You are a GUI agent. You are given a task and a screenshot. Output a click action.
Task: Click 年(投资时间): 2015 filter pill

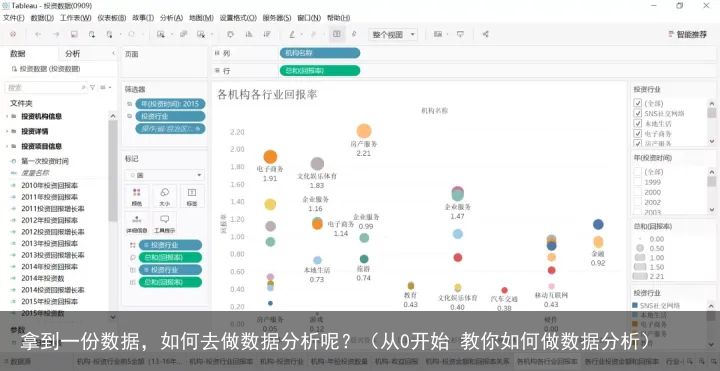click(x=170, y=104)
